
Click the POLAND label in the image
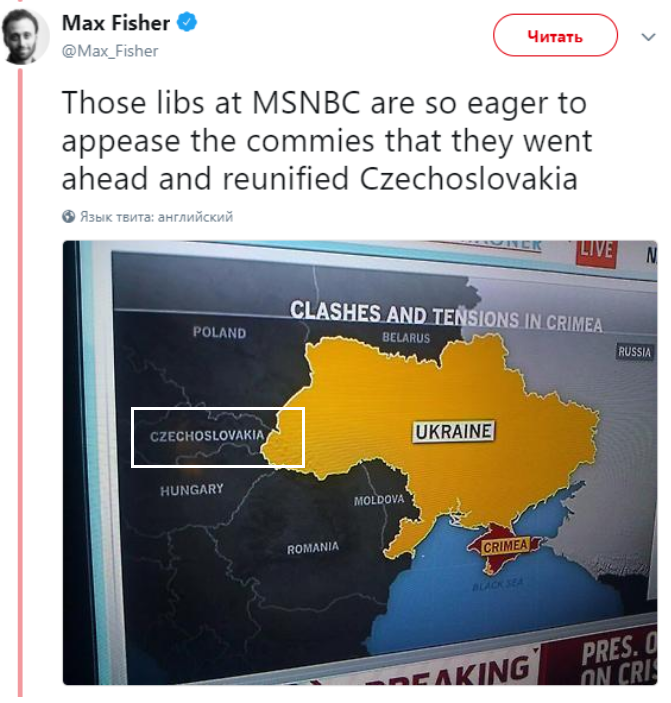(x=219, y=333)
